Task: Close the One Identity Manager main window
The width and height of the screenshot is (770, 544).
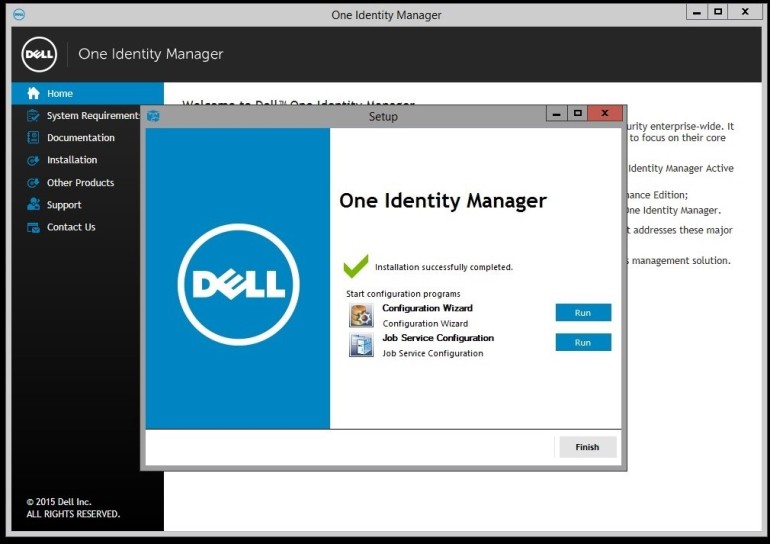Action: tap(745, 12)
